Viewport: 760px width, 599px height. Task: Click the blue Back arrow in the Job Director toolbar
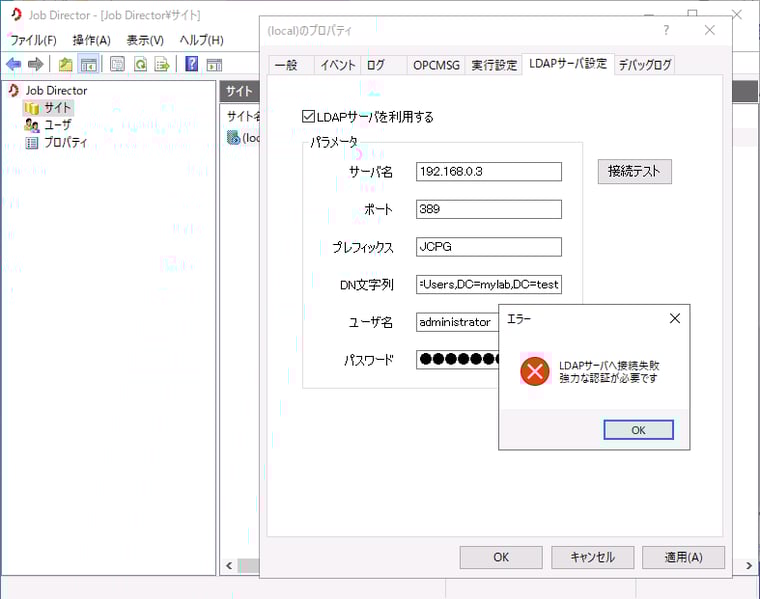[14, 64]
